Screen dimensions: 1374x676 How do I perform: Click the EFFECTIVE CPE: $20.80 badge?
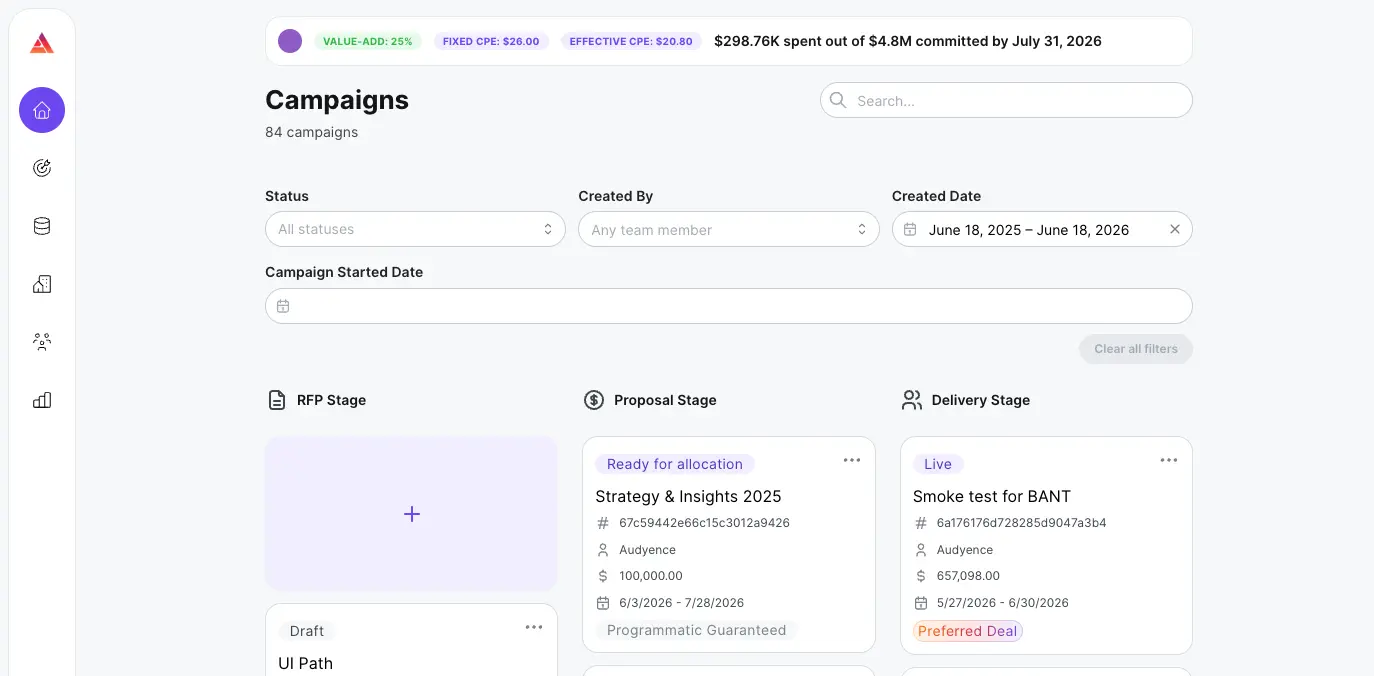[x=631, y=42]
